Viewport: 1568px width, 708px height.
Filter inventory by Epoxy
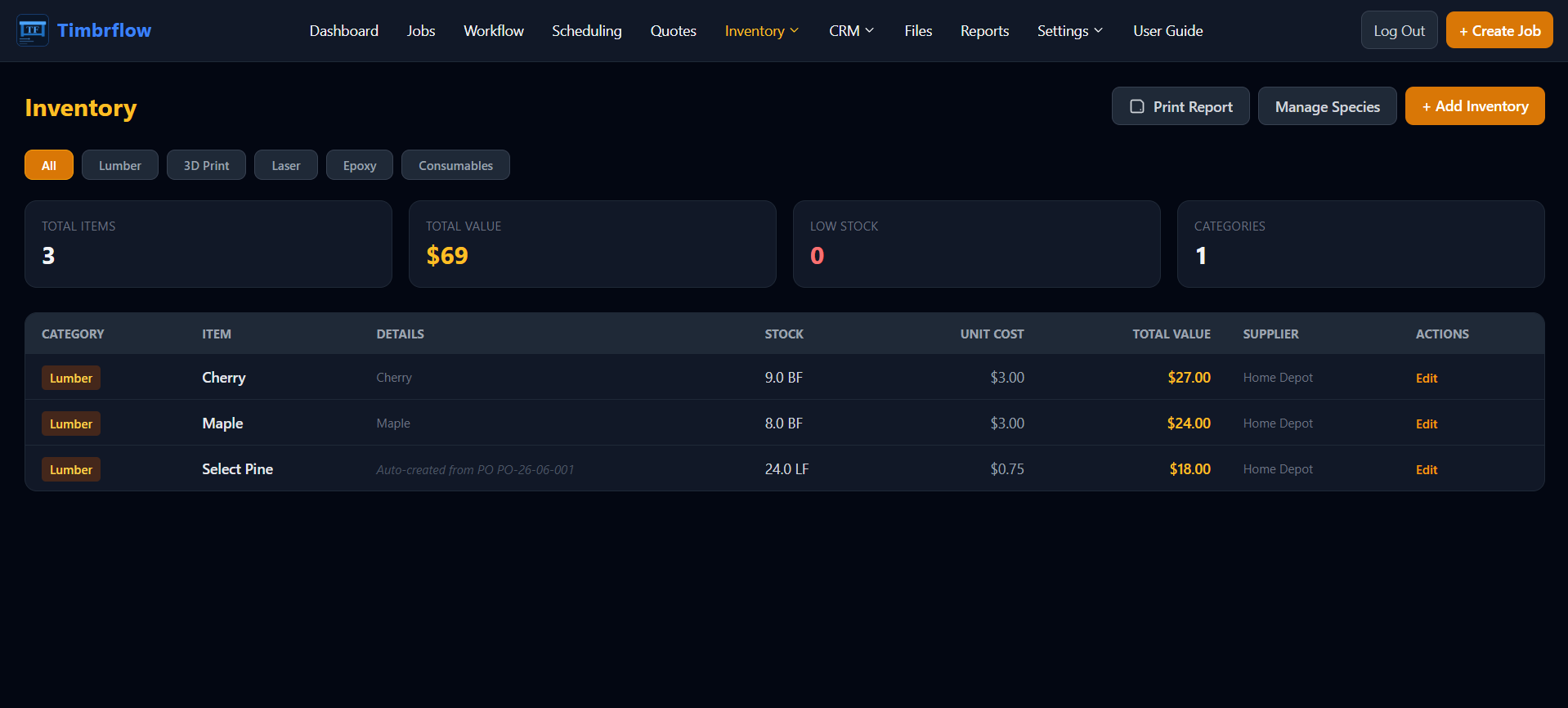point(360,165)
